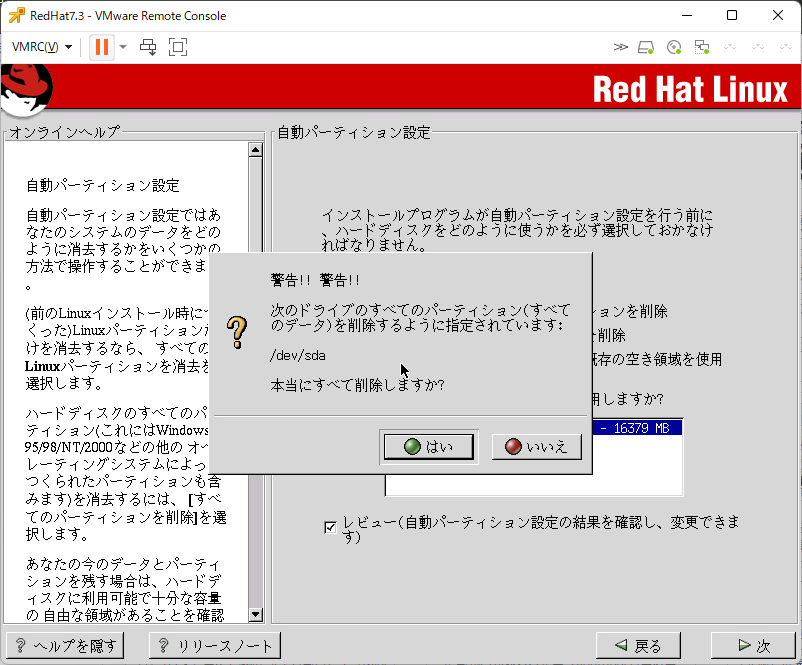802x665 pixels.
Task: Send Ctrl+Alt+Del to the VM
Action: (x=148, y=47)
